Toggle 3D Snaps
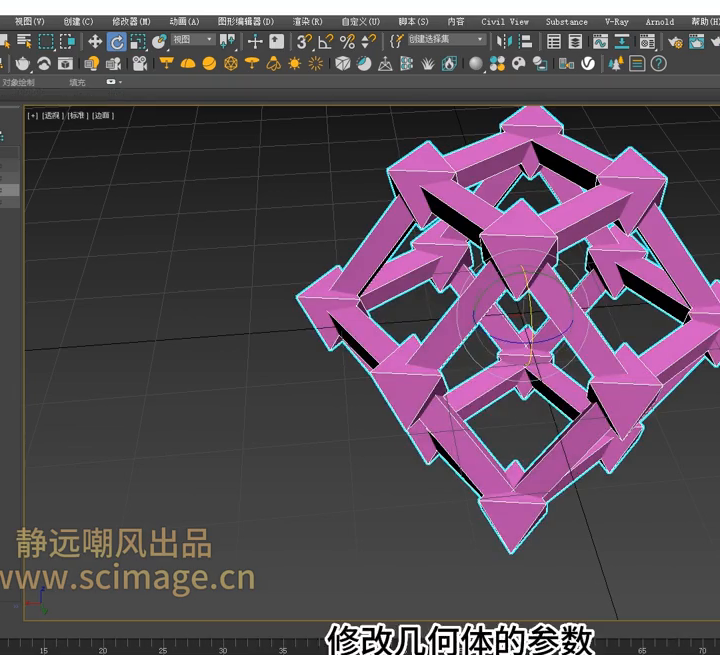This screenshot has height=655, width=720. click(304, 42)
